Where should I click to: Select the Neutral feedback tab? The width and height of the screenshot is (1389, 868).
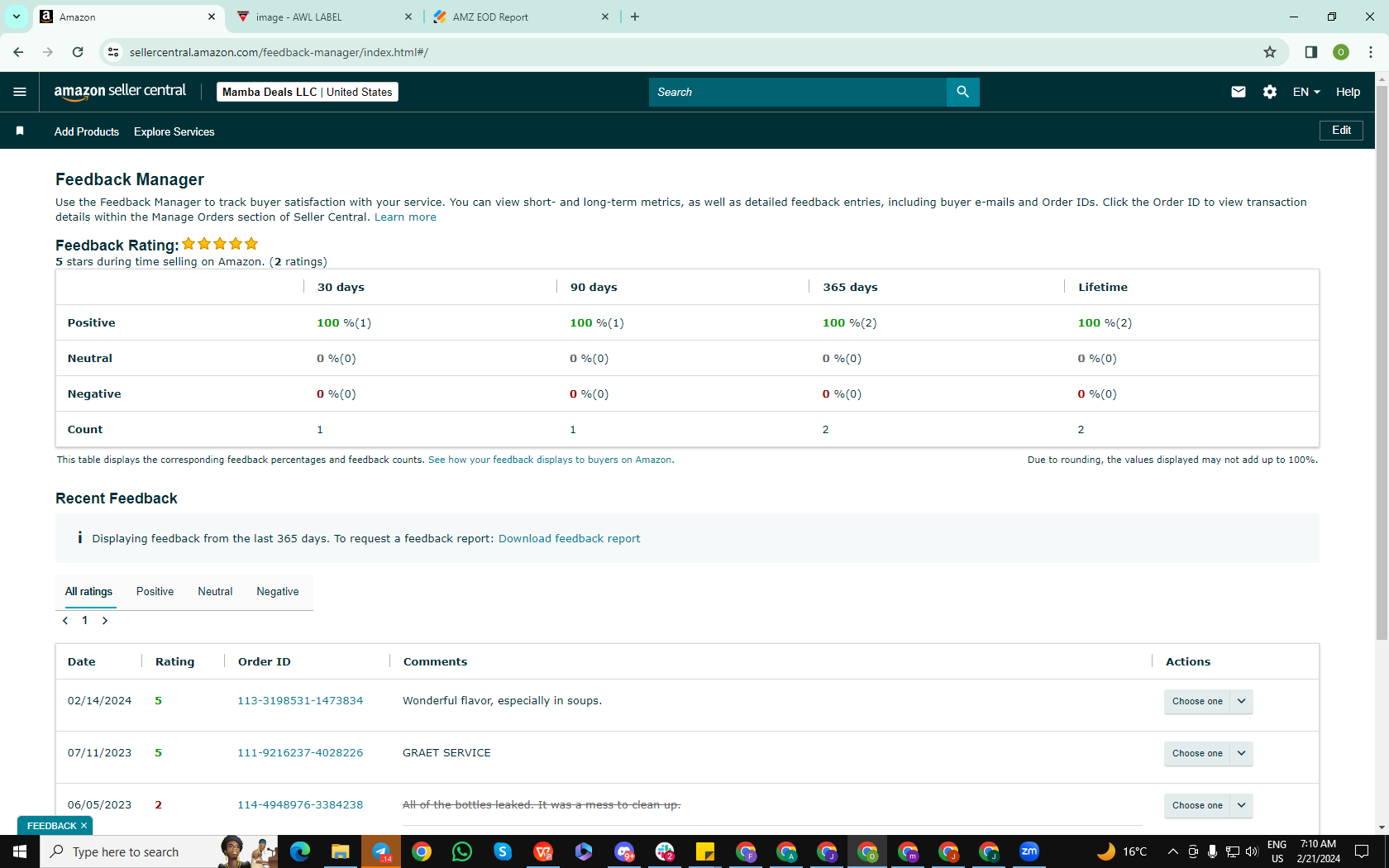coord(215,591)
